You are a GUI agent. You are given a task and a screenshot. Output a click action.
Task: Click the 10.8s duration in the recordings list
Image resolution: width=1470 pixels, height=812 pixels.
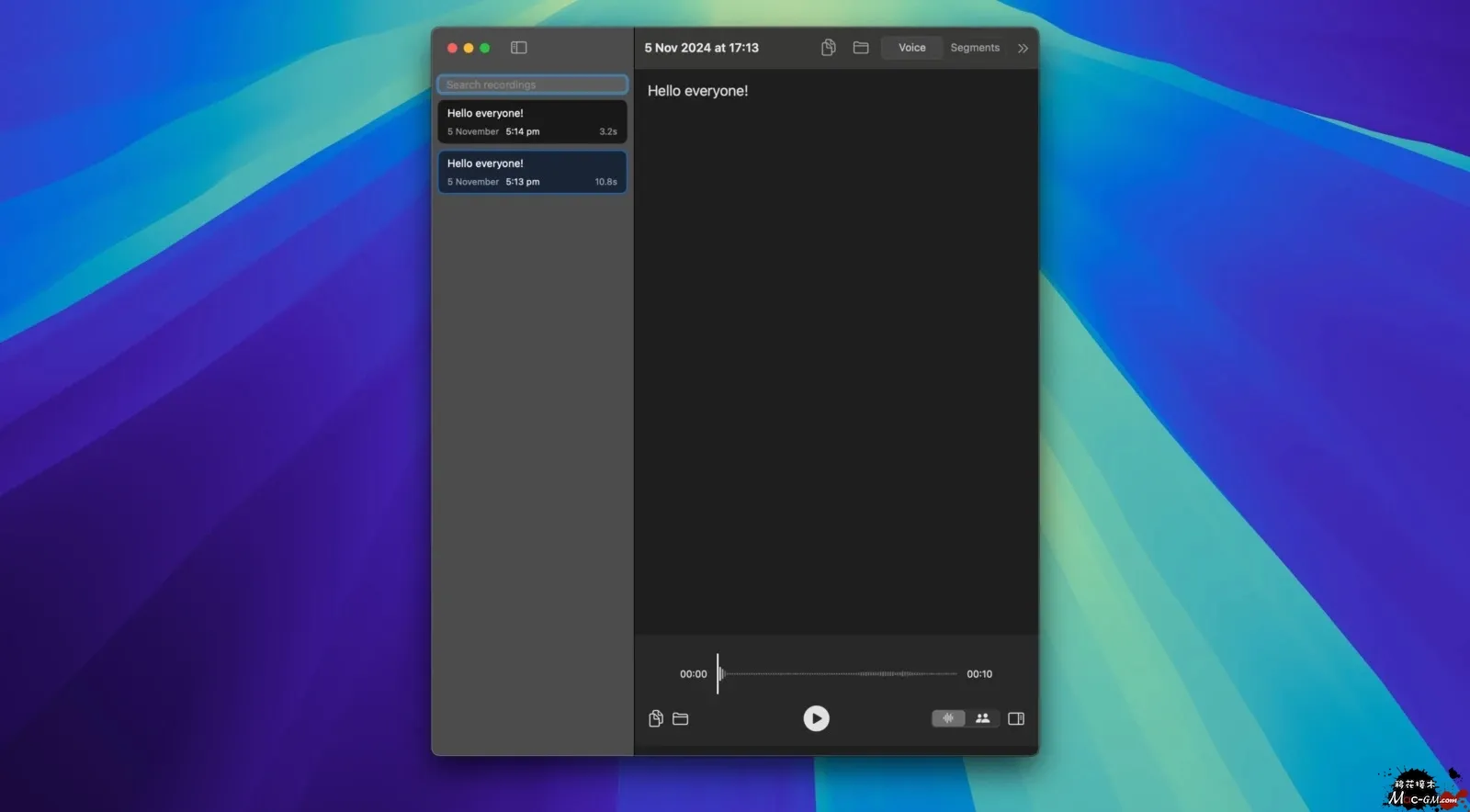(x=606, y=182)
